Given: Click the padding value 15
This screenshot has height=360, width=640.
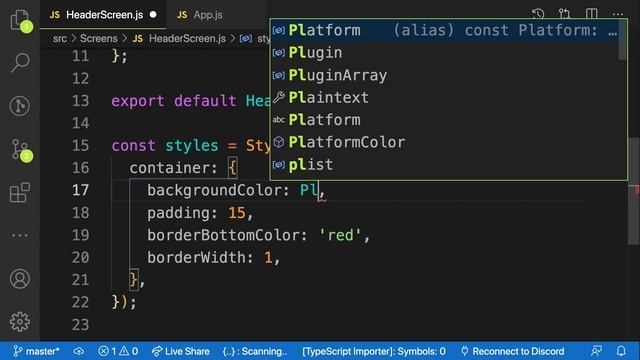Looking at the screenshot, I should pos(237,213).
